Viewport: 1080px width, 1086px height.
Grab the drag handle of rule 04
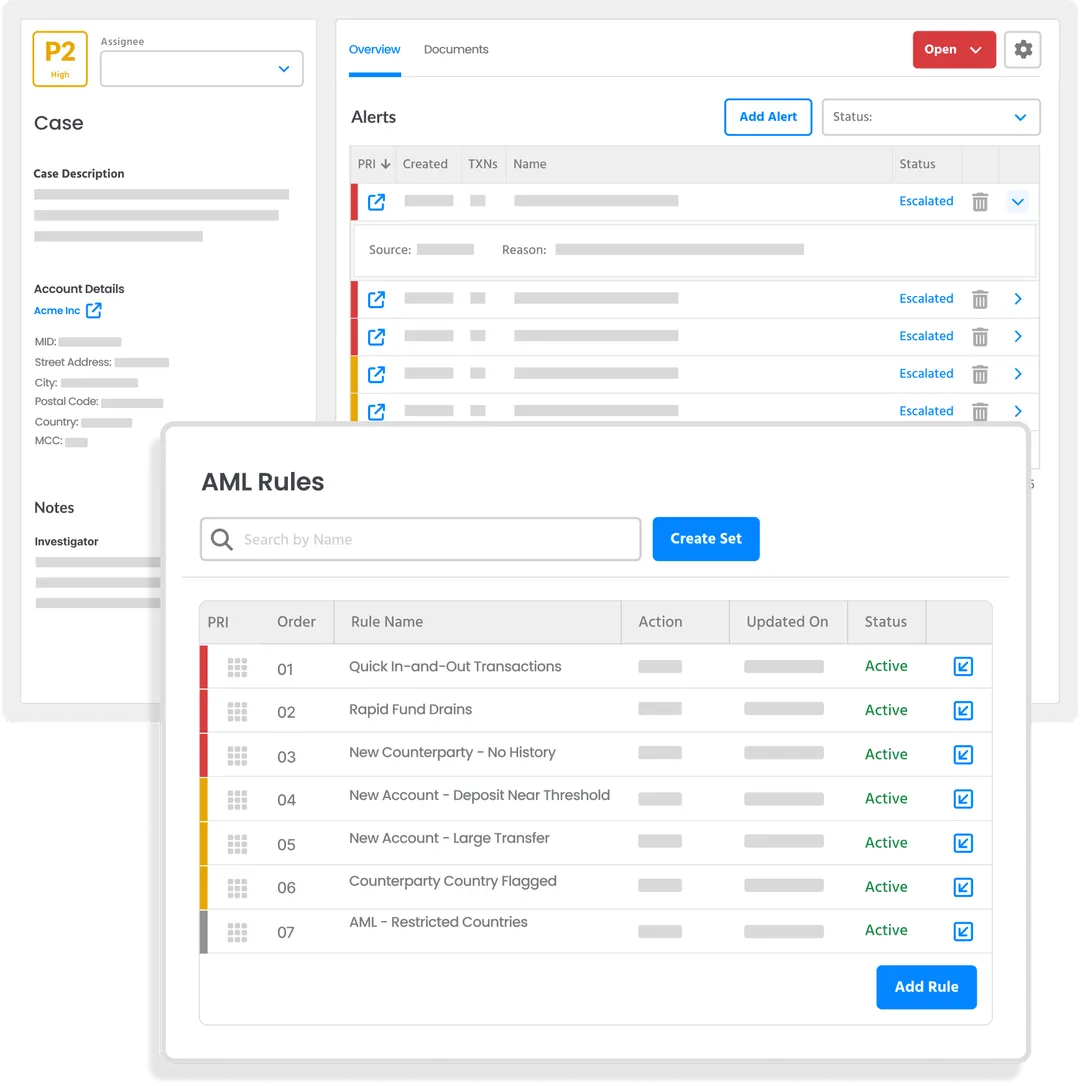237,800
